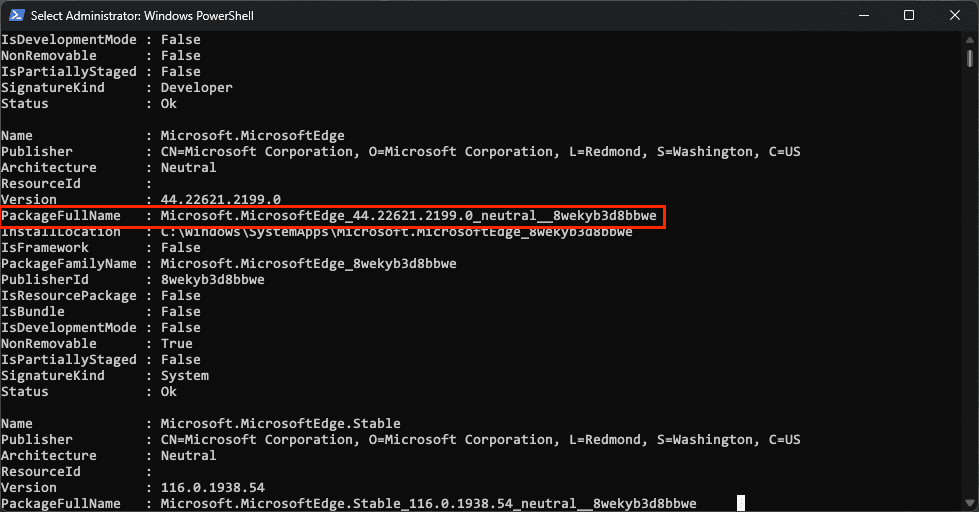Click the Version 44.22621.2199.0 text
Screen dimensions: 979x512
click(x=220, y=200)
